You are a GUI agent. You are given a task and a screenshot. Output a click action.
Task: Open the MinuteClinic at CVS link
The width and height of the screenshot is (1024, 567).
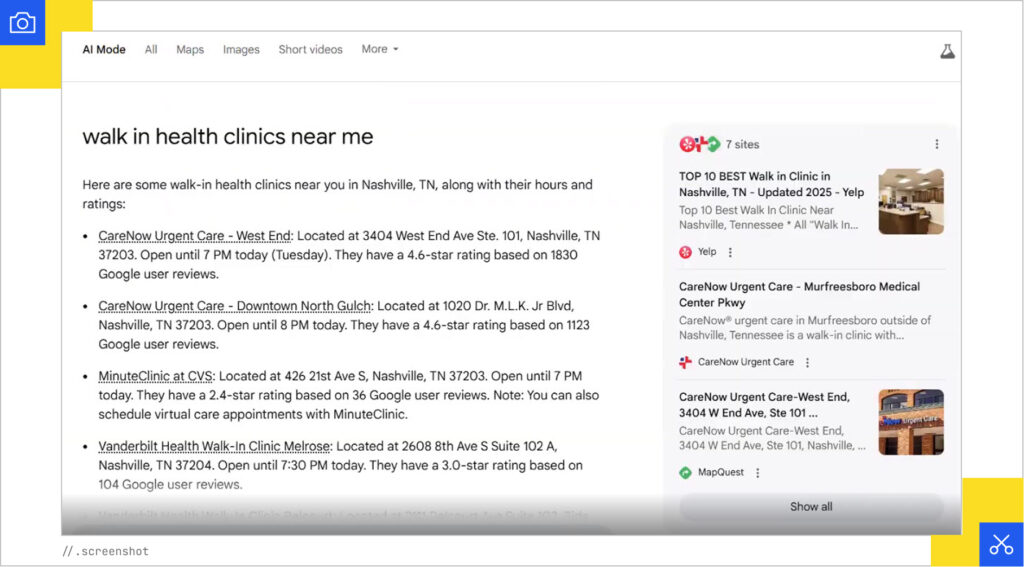pyautogui.click(x=155, y=376)
